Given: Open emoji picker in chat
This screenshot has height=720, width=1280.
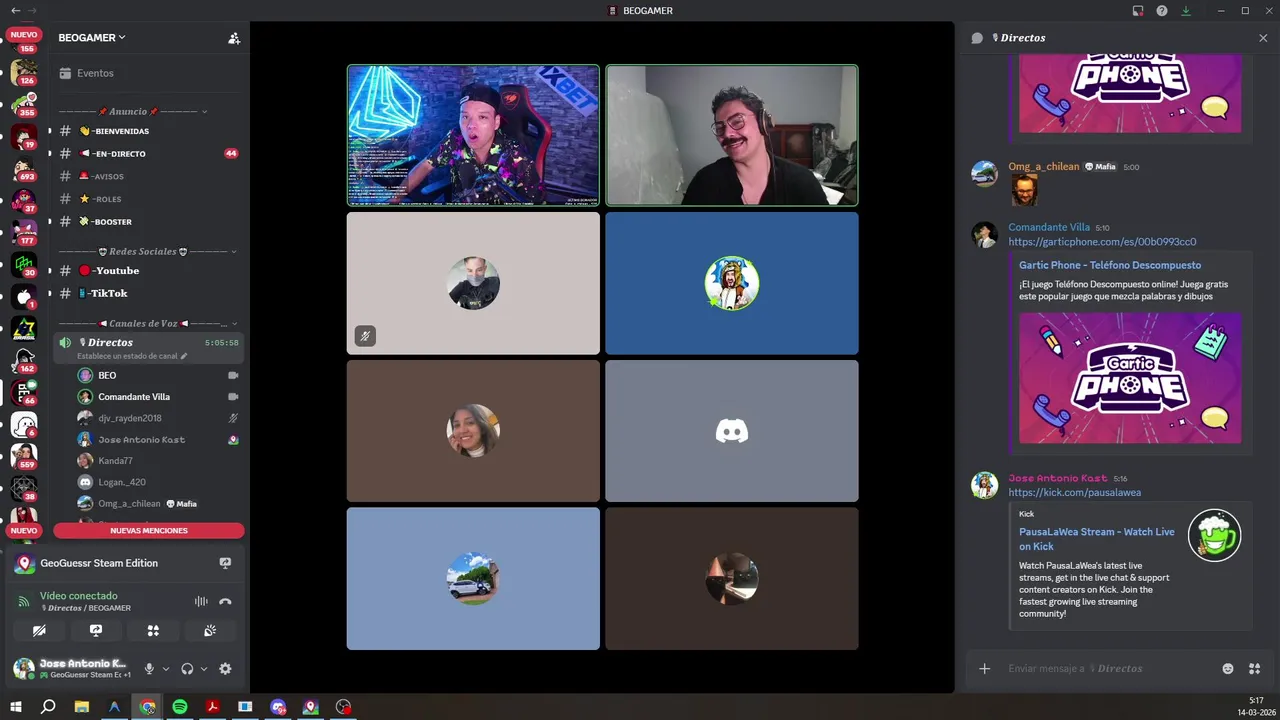Looking at the screenshot, I should [1228, 669].
